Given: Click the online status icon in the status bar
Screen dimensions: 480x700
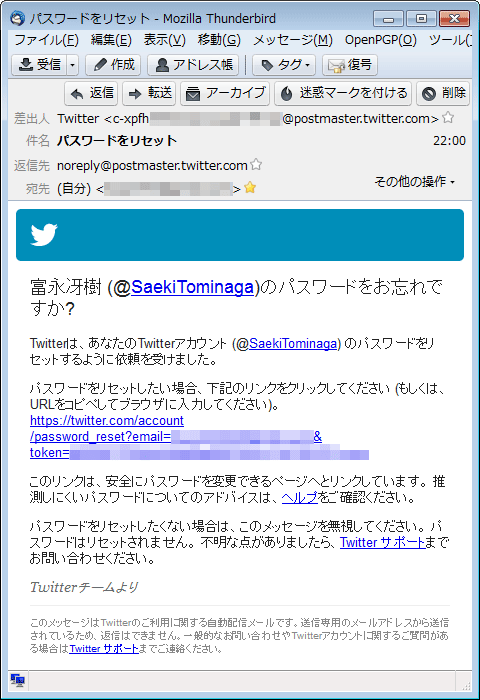Looking at the screenshot, I should point(18,680).
